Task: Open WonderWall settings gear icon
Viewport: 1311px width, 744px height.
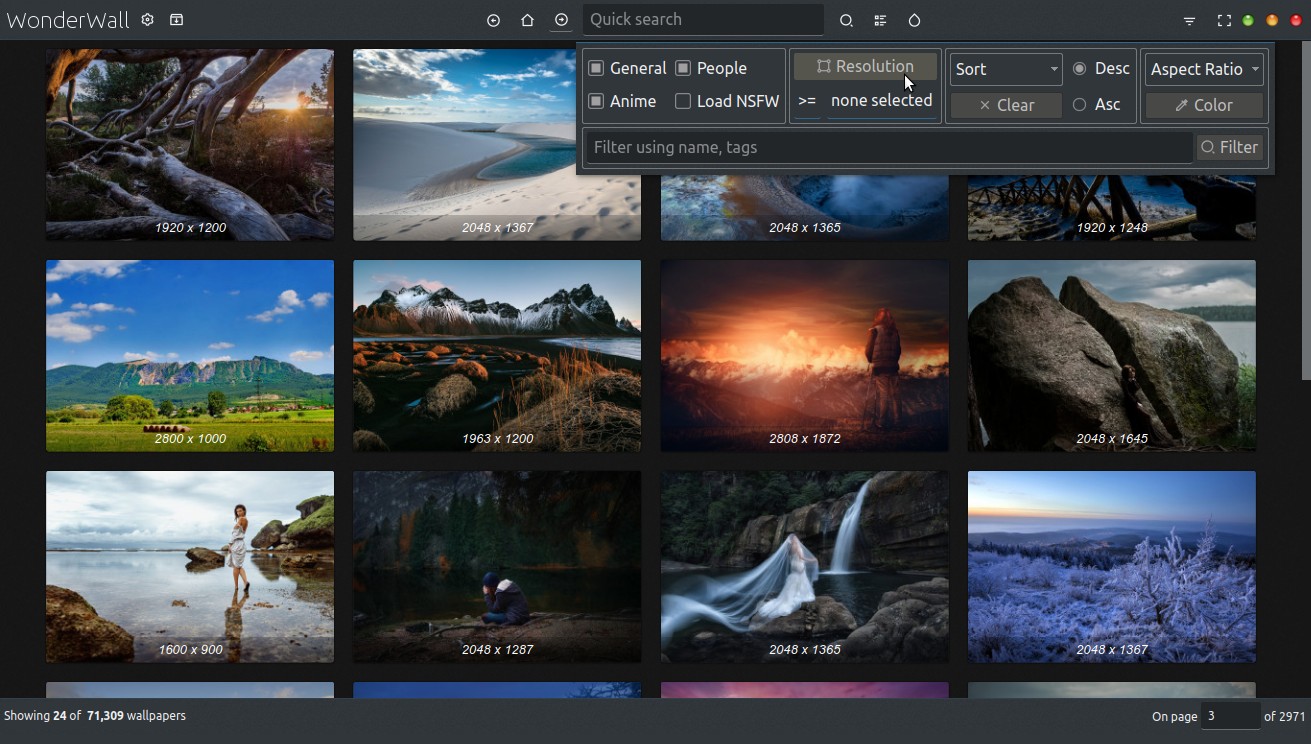Action: pyautogui.click(x=147, y=20)
